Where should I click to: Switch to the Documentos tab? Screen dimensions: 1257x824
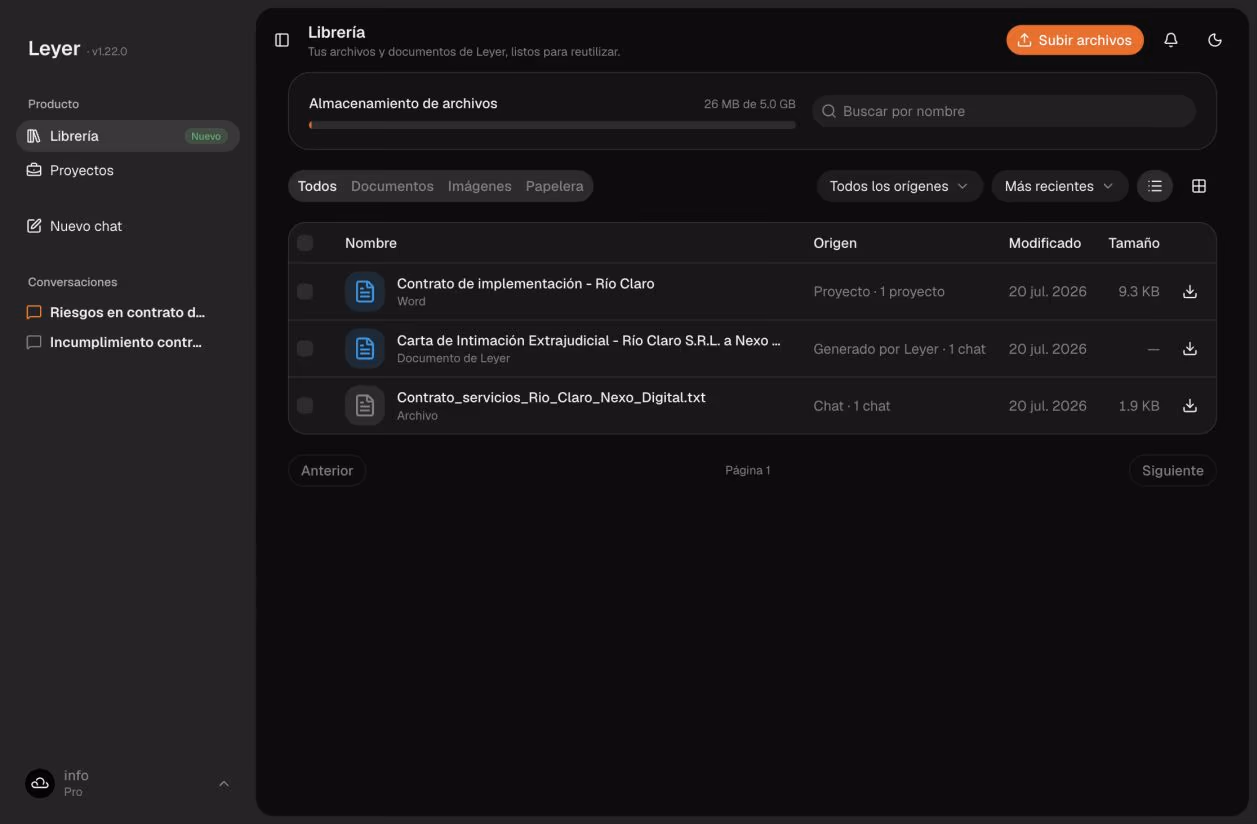(x=392, y=186)
